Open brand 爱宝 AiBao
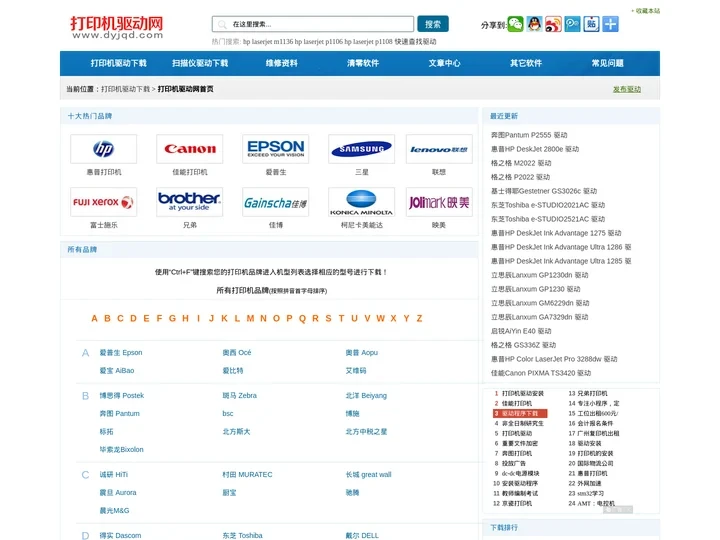The height and width of the screenshot is (540, 720). 117,371
